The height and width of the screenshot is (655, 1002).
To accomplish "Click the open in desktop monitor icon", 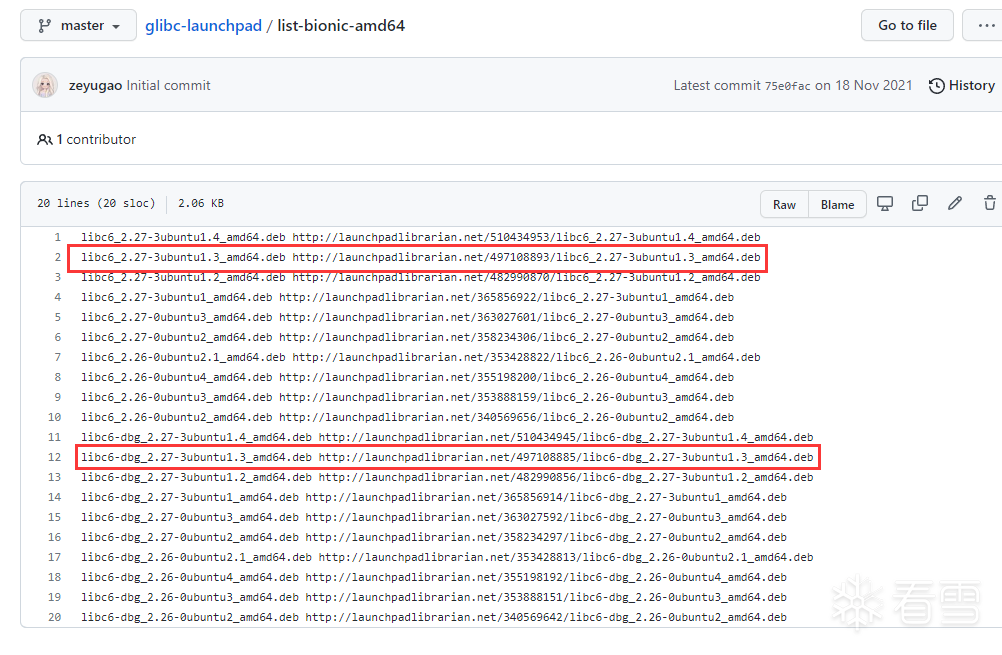I will [x=884, y=204].
